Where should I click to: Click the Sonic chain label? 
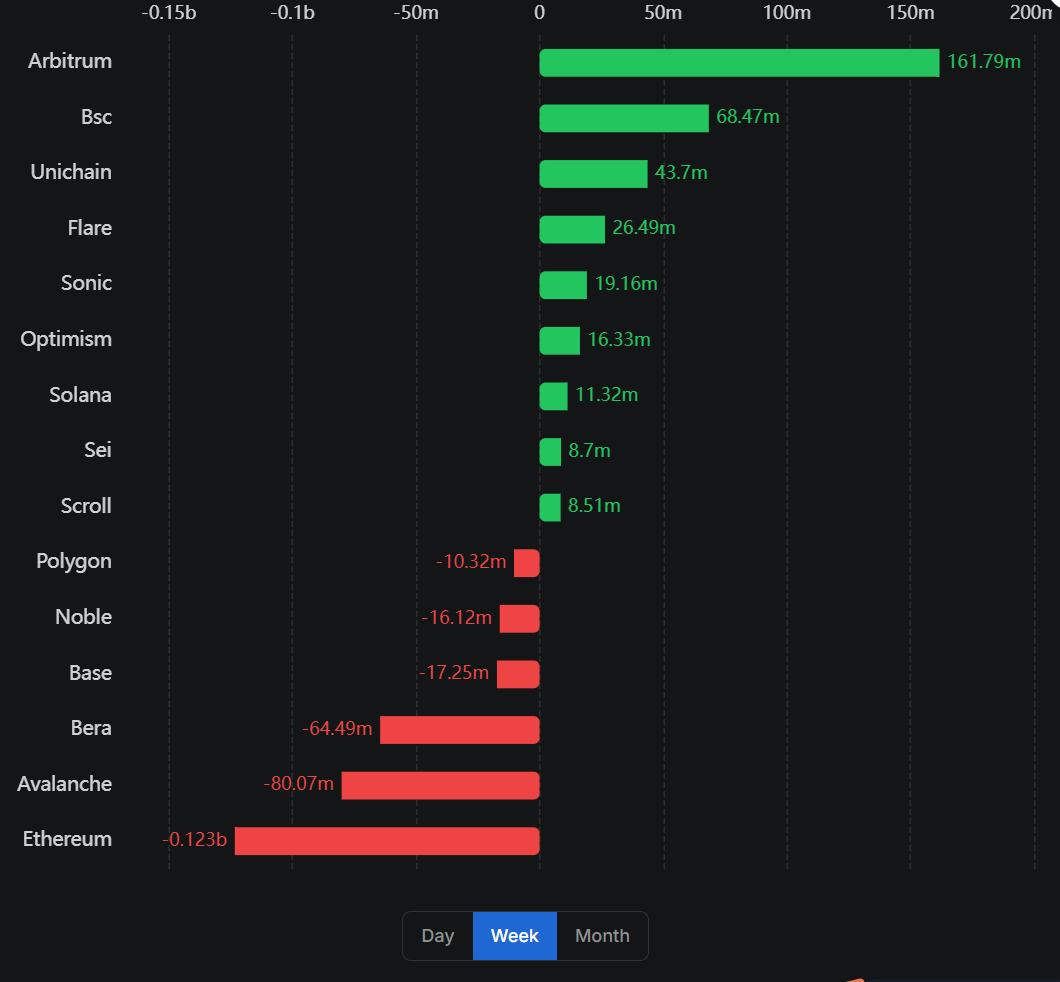(87, 283)
